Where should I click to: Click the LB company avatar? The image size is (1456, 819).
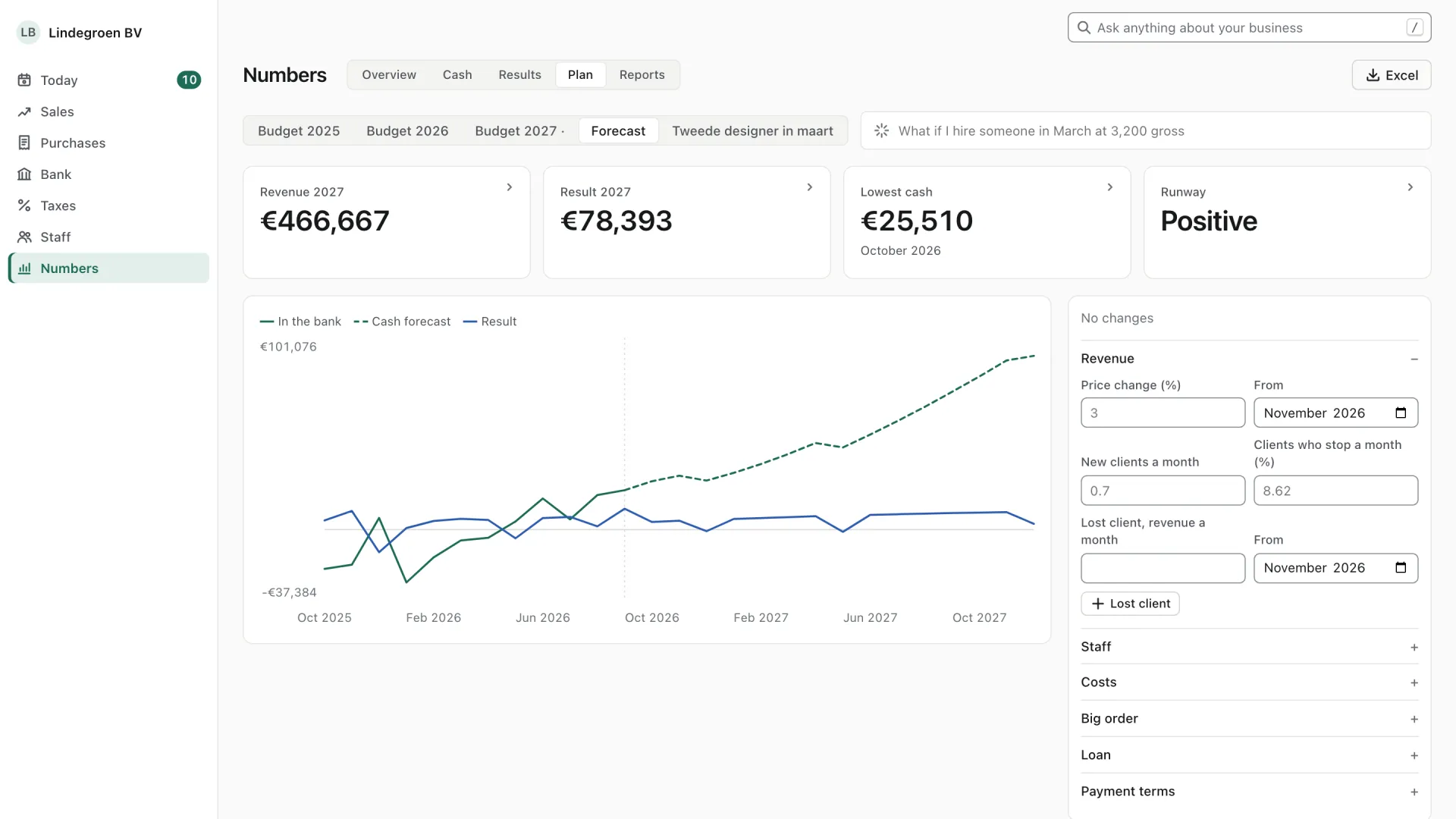28,33
